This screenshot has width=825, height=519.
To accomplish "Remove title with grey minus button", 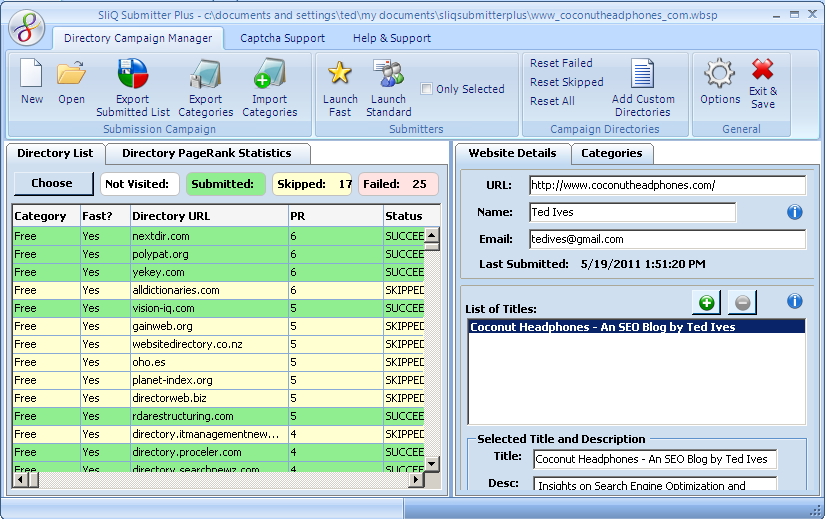I will pyautogui.click(x=742, y=303).
